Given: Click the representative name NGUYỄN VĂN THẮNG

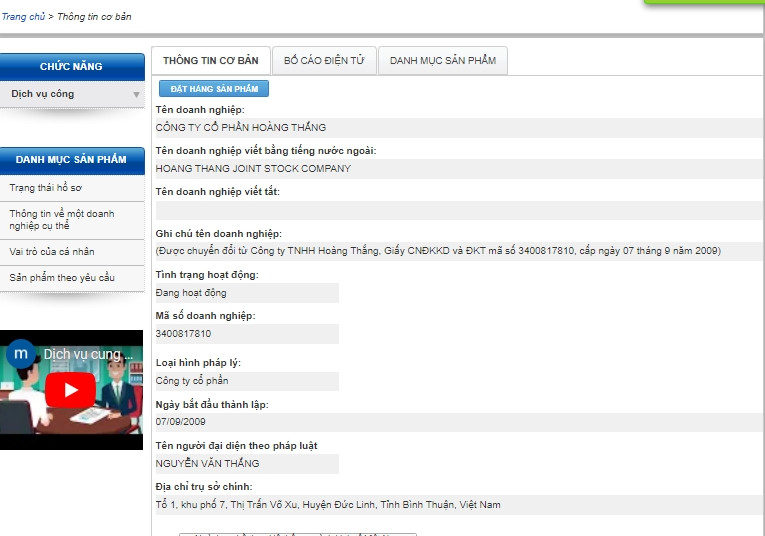Looking at the screenshot, I should 208,464.
